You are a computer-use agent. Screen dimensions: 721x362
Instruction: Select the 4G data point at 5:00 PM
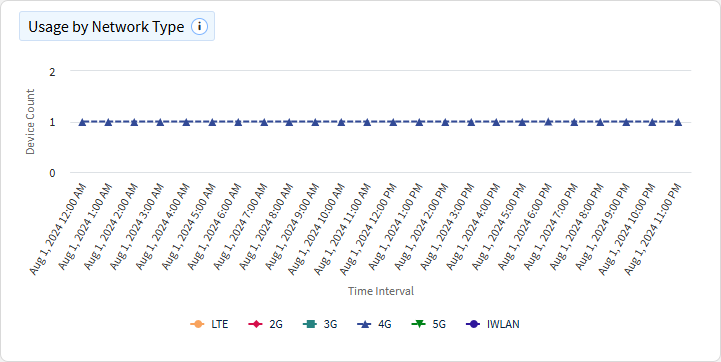pyautogui.click(x=523, y=122)
